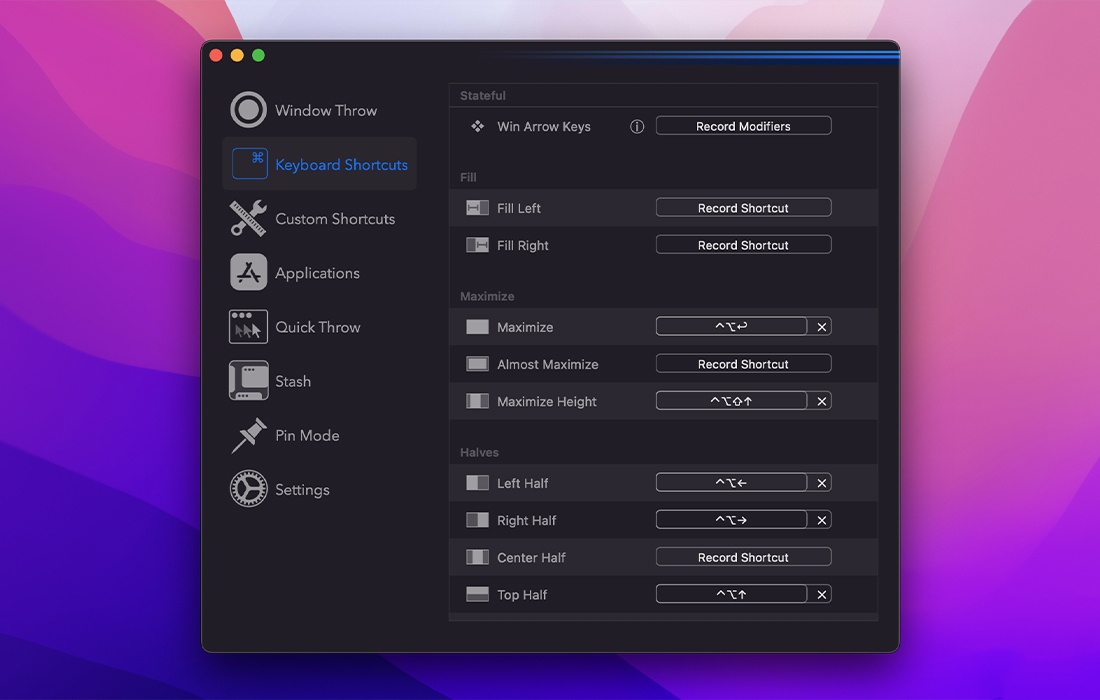Zoom the window with the green button

(x=258, y=55)
